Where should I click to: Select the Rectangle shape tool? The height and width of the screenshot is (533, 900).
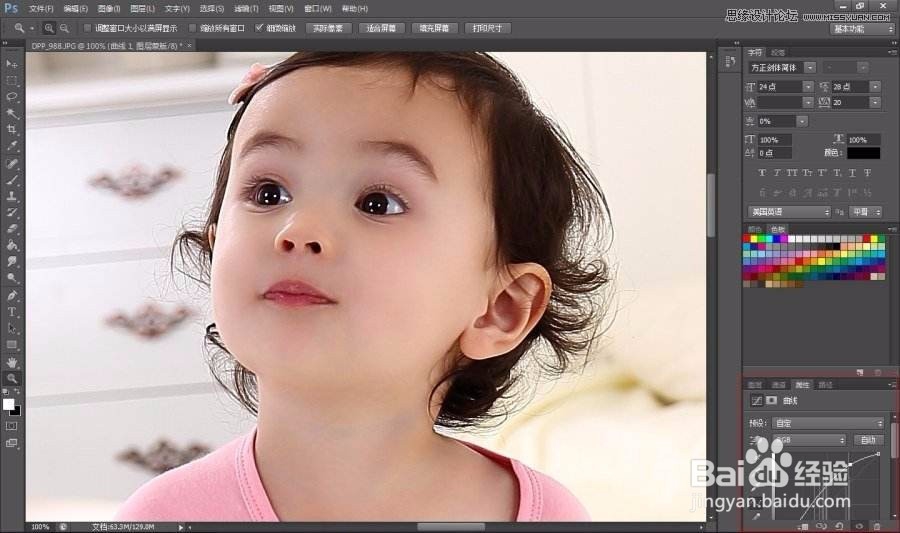point(11,345)
